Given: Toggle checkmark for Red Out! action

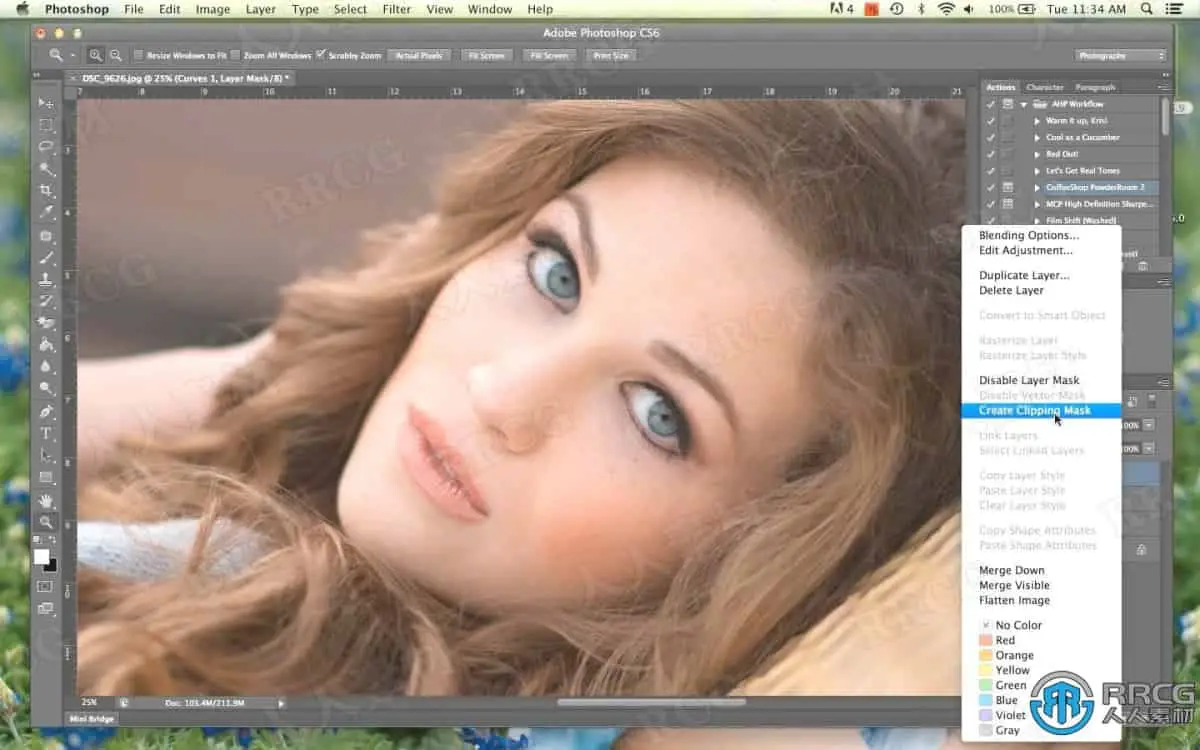Looking at the screenshot, I should click(x=991, y=154).
